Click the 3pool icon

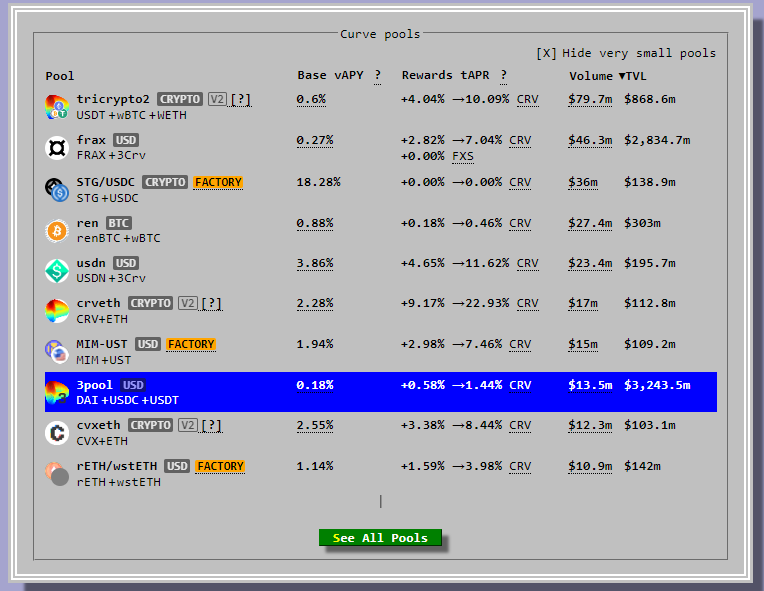[57, 393]
